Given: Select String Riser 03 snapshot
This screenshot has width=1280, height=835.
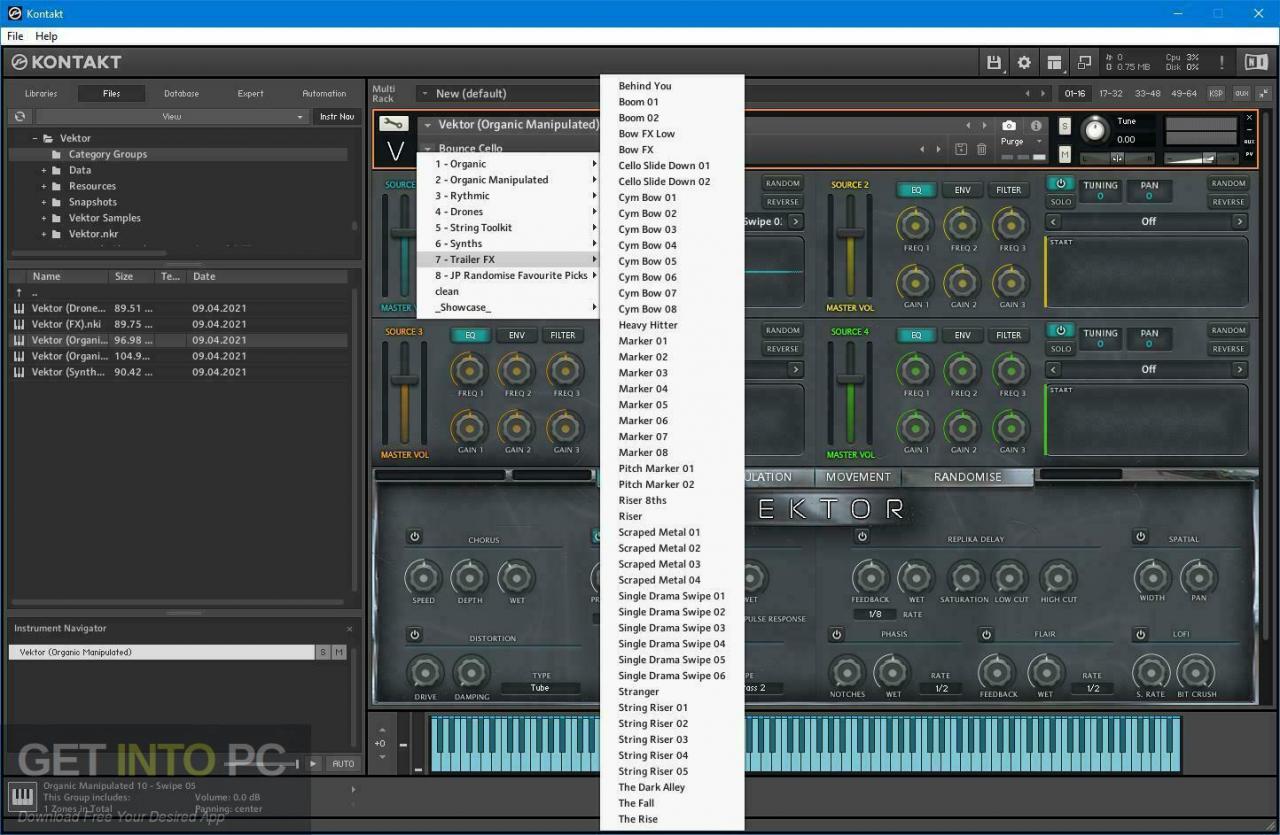Looking at the screenshot, I should [x=653, y=739].
